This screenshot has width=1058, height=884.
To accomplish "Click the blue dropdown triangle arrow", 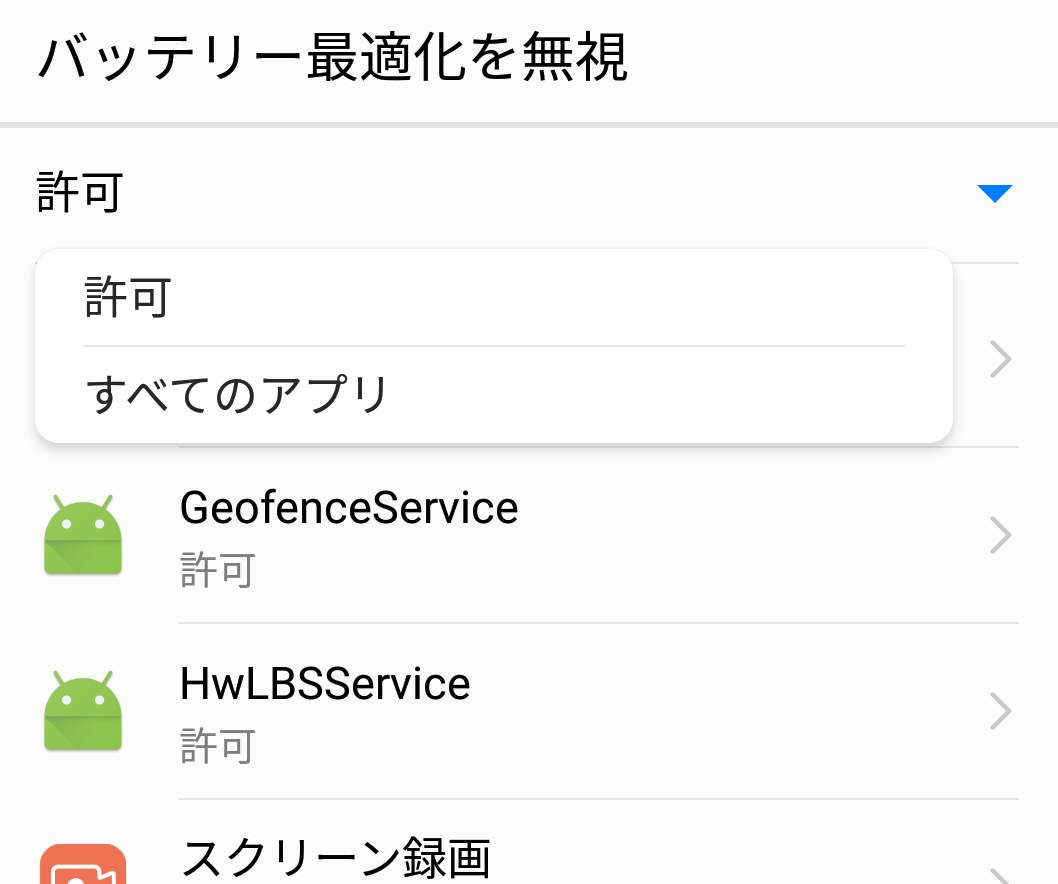I will tap(994, 194).
